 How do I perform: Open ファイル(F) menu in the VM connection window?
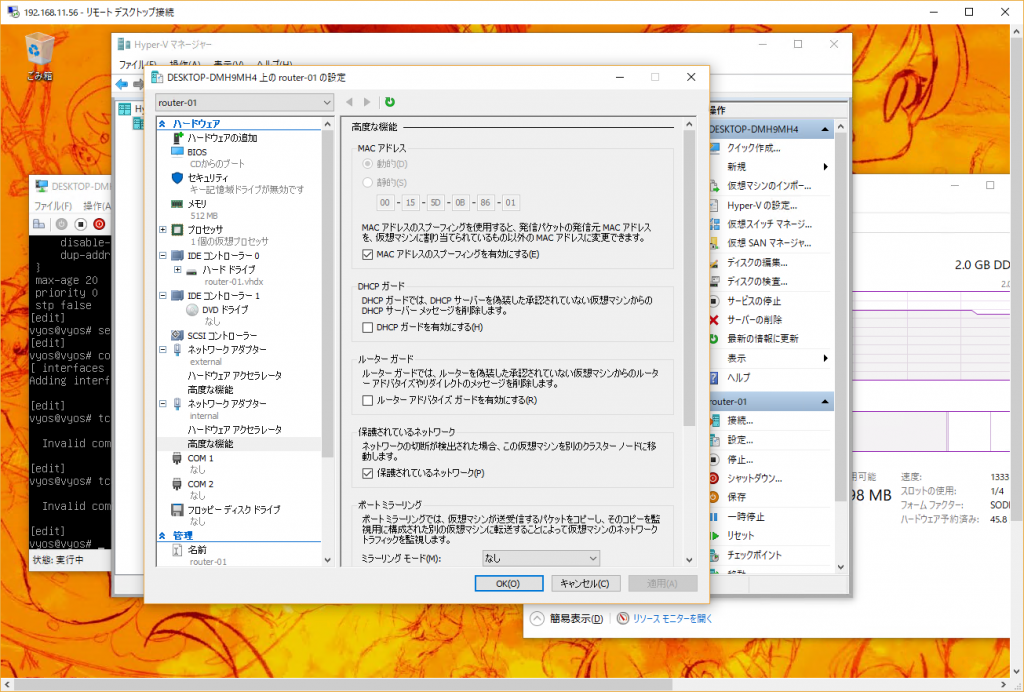click(53, 206)
